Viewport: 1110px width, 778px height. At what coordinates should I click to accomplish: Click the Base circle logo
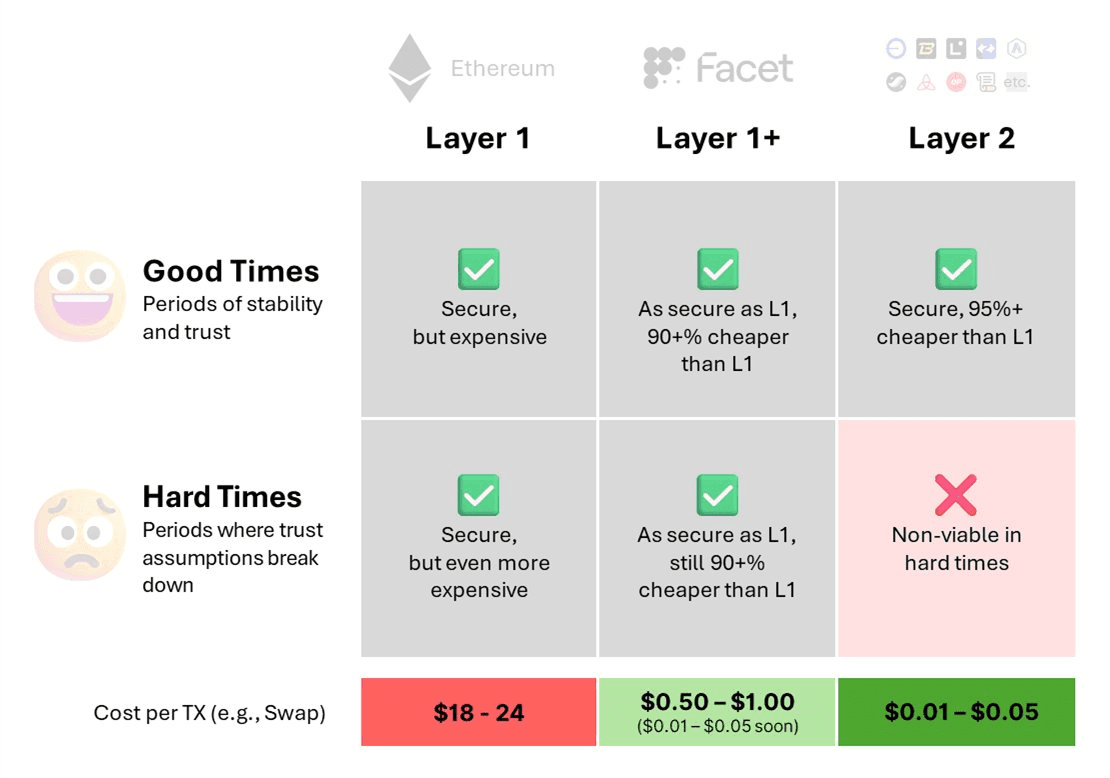pos(896,49)
